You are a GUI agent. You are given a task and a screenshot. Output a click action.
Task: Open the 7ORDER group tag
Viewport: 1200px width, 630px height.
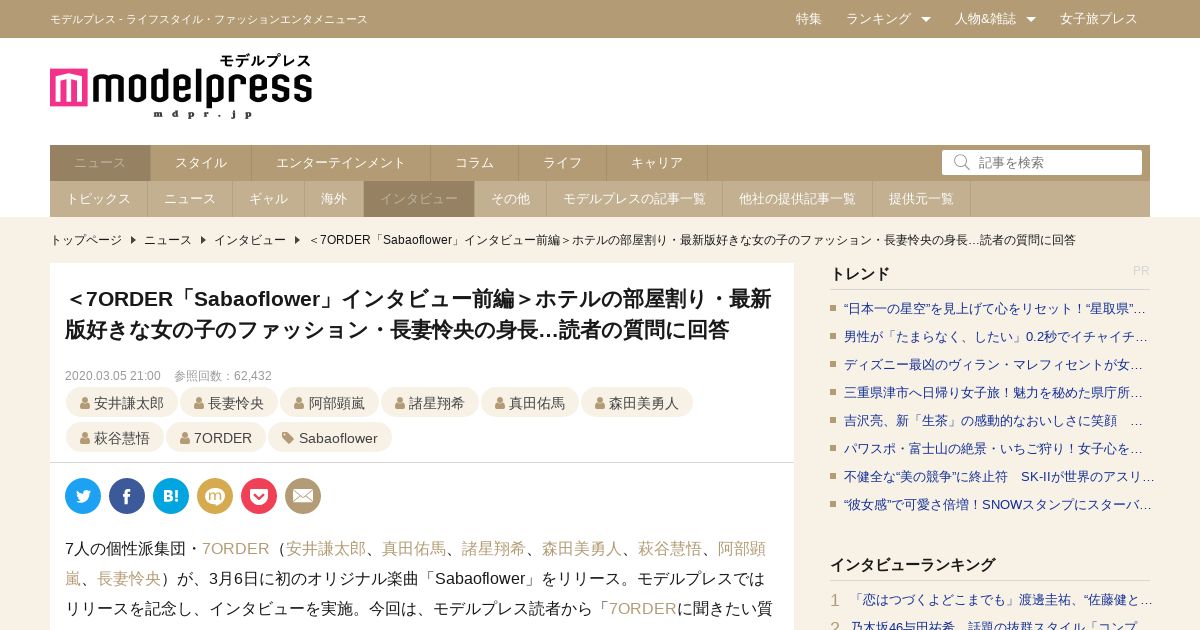click(216, 438)
